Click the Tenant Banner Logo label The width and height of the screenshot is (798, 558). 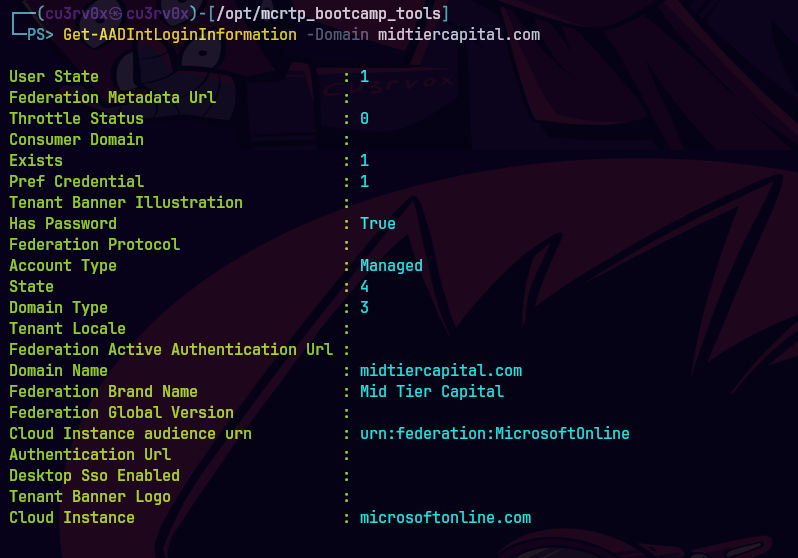pos(90,496)
